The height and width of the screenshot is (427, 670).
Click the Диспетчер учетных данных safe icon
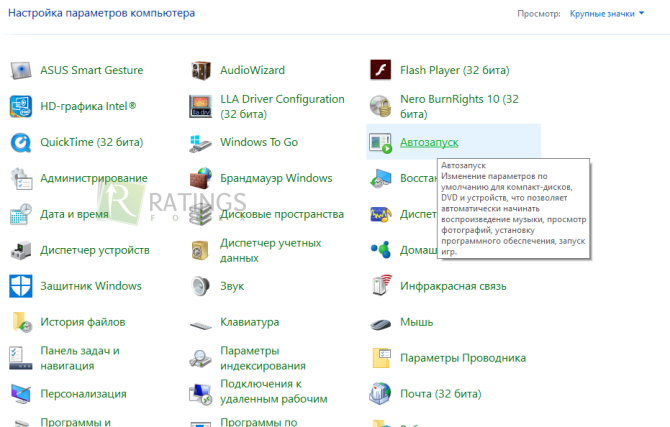pos(200,250)
